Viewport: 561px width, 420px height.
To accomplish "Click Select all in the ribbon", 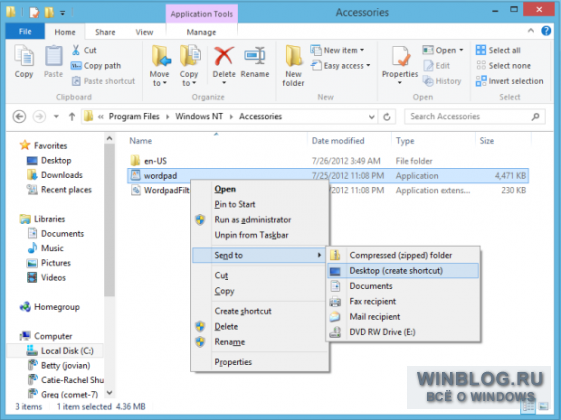I will tap(498, 50).
